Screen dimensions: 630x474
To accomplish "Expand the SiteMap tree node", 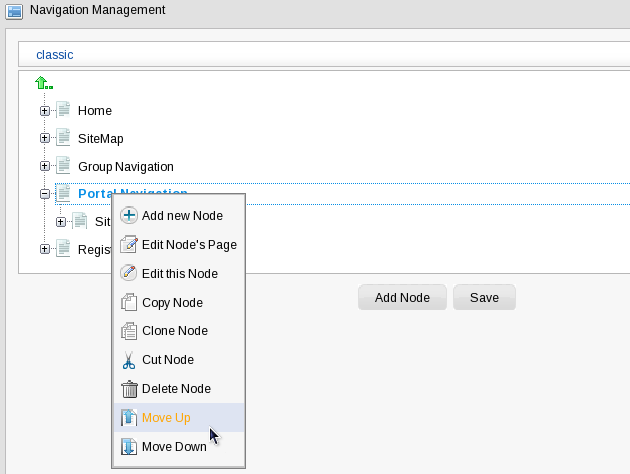I will (45, 139).
